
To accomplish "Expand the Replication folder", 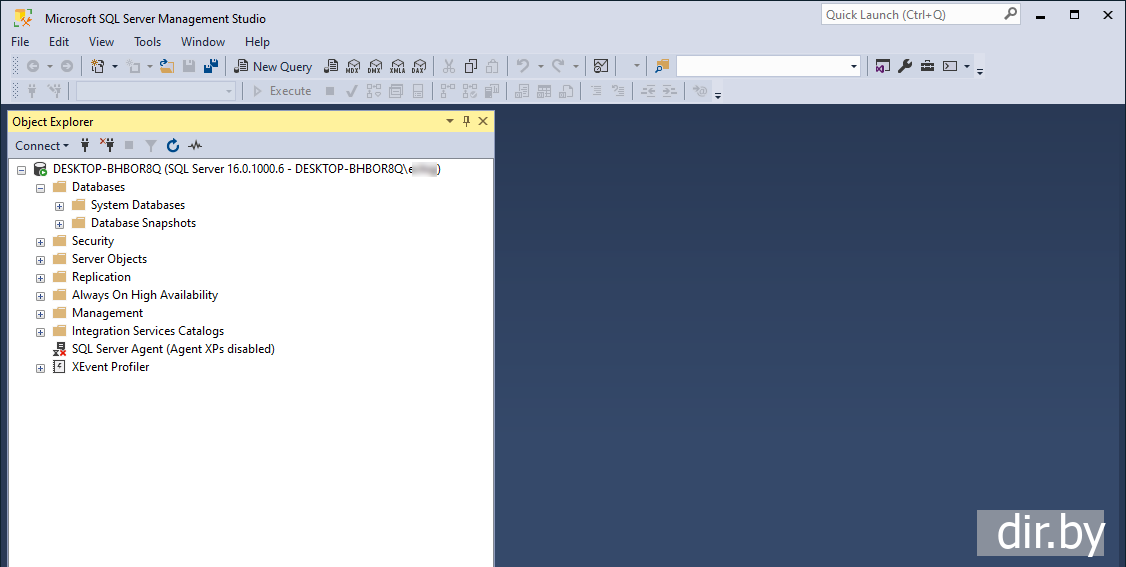I will 40,278.
